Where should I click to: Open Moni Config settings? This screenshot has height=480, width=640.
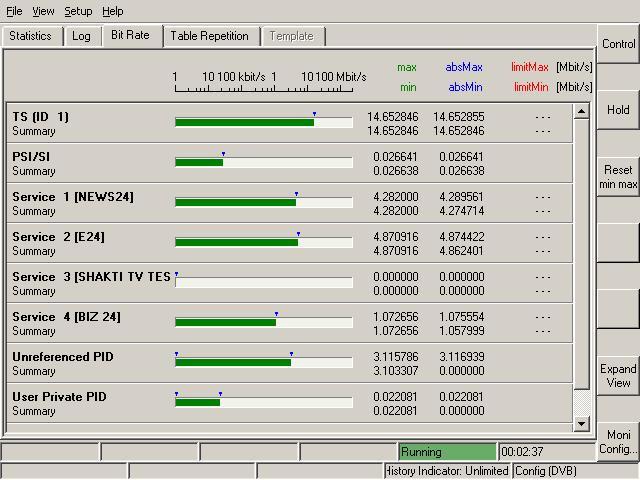pos(618,442)
